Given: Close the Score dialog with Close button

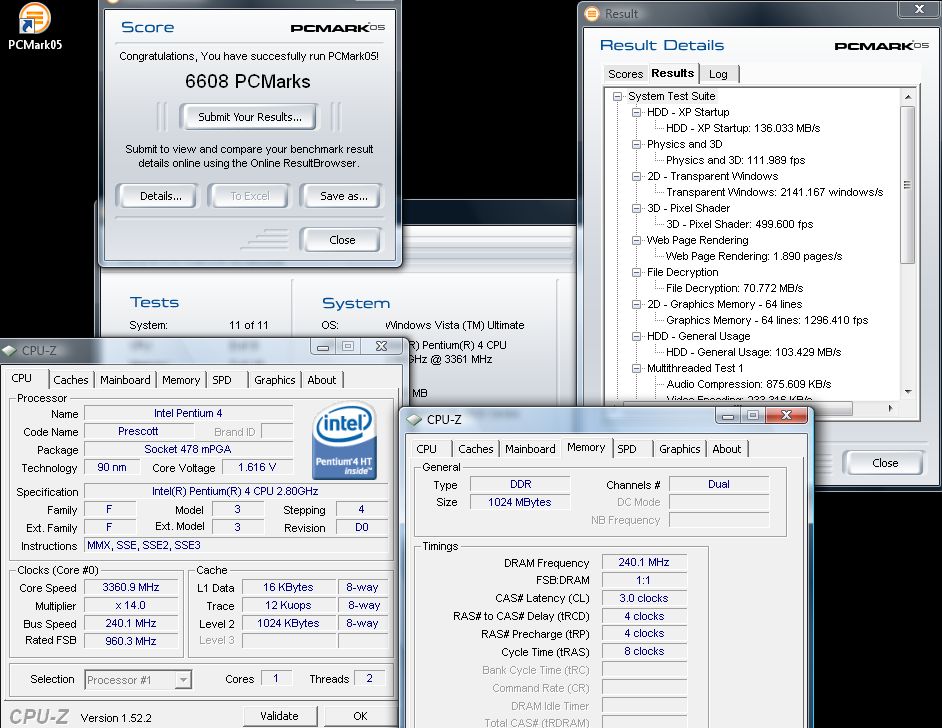Looking at the screenshot, I should pos(341,240).
